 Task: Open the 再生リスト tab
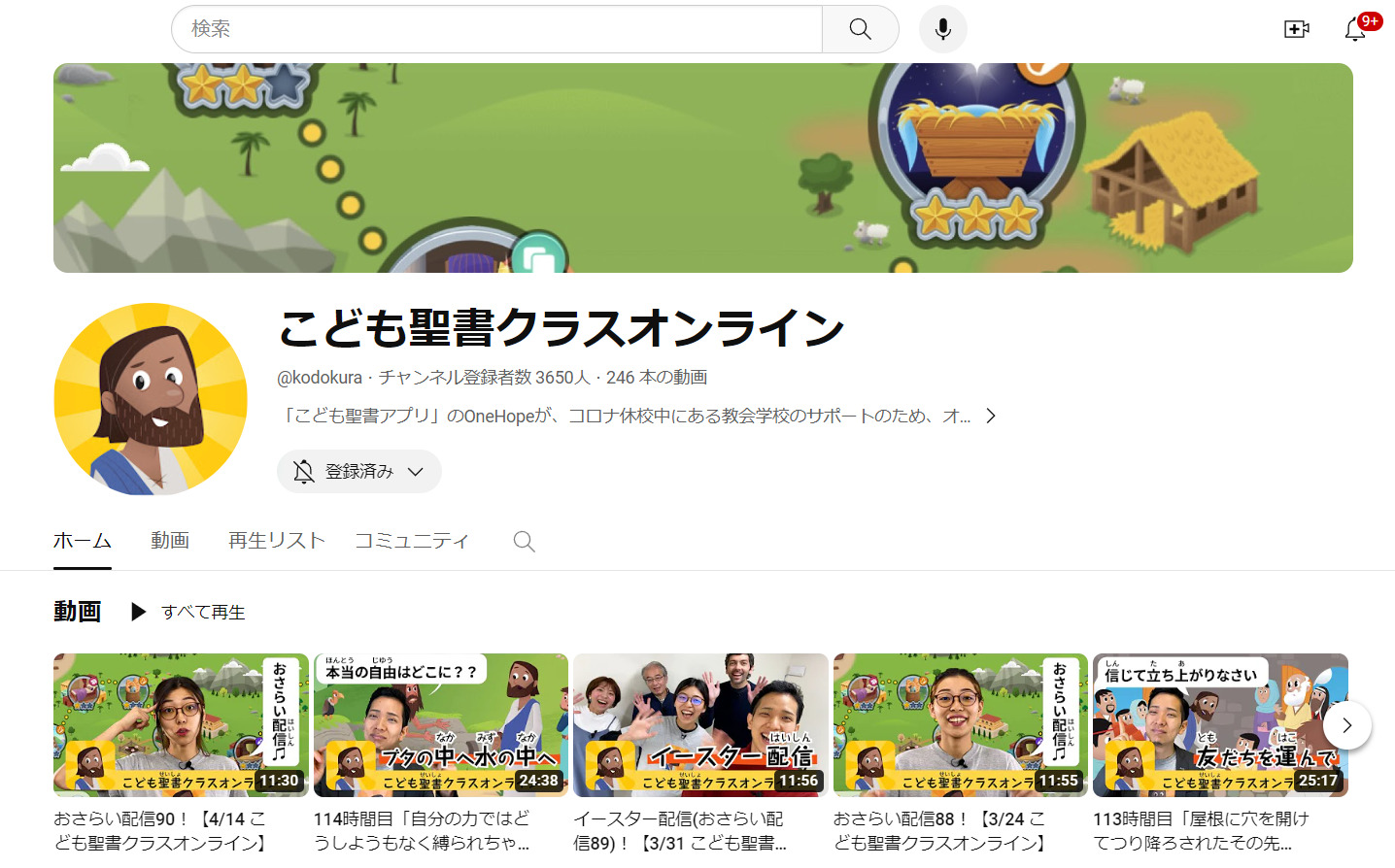coord(276,541)
